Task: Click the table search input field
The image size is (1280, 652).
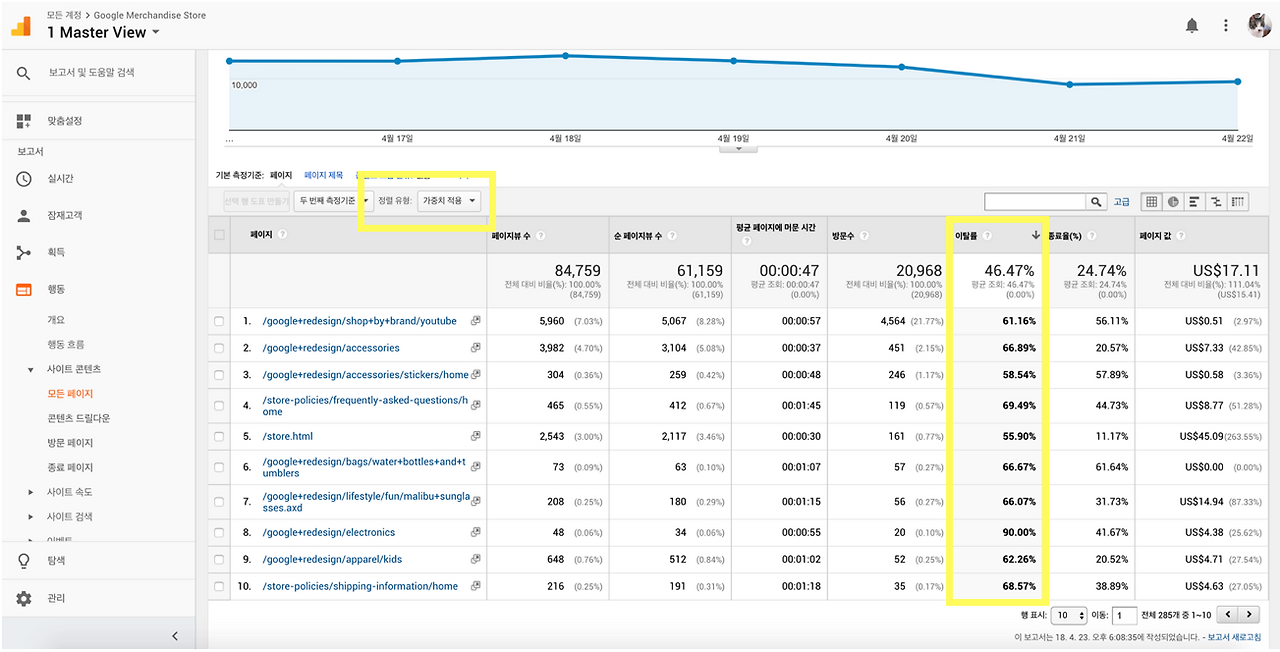Action: 1035,202
